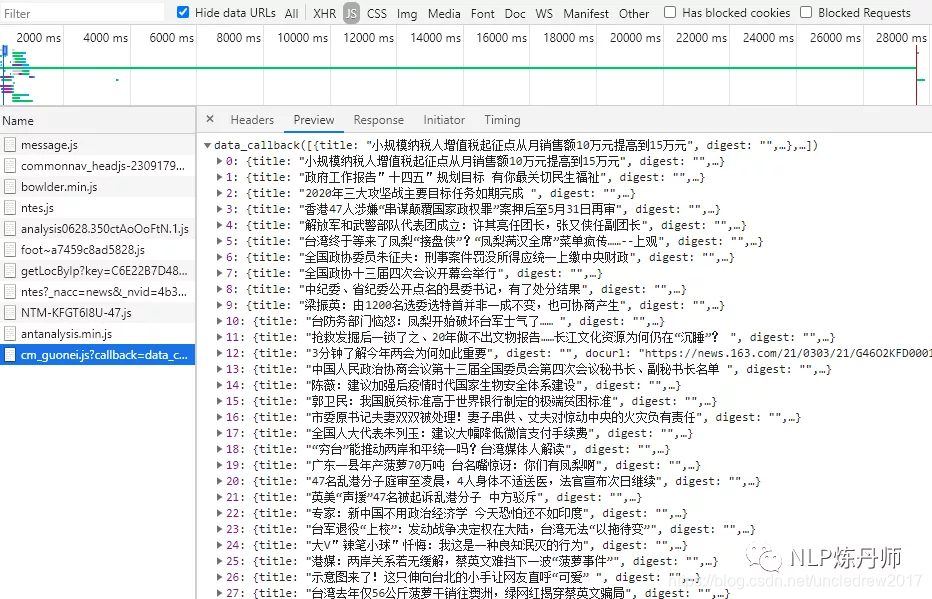
Task: Expand array item 1 in preview
Action: coord(219,177)
